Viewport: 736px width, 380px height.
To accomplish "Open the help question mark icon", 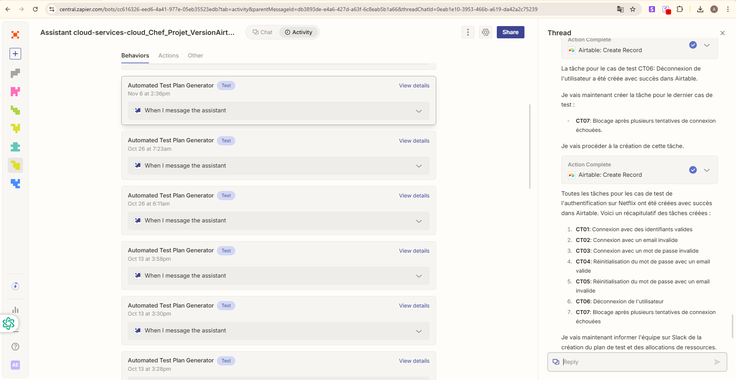I will 15,347.
